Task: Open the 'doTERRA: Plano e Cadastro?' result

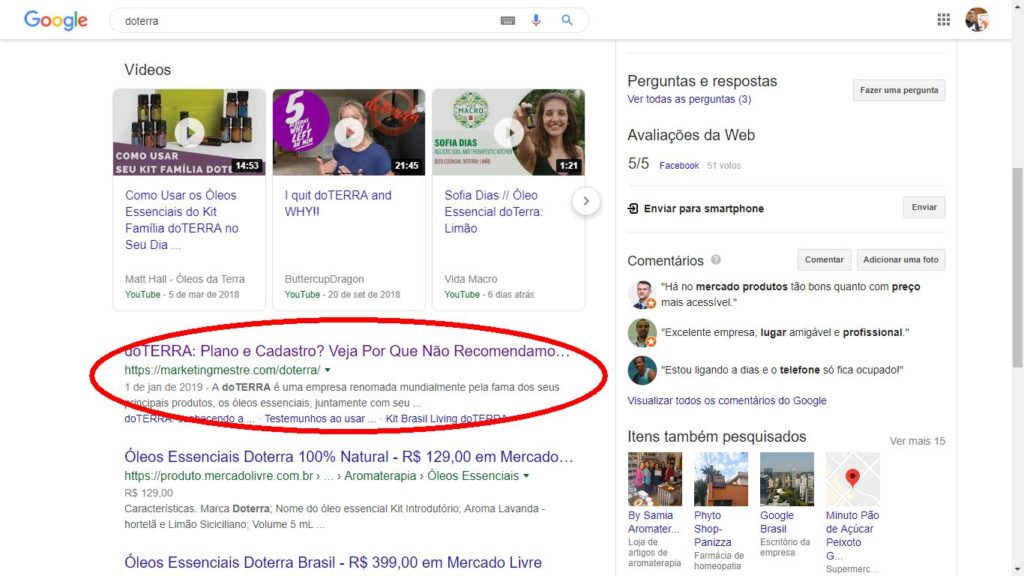Action: tap(347, 351)
